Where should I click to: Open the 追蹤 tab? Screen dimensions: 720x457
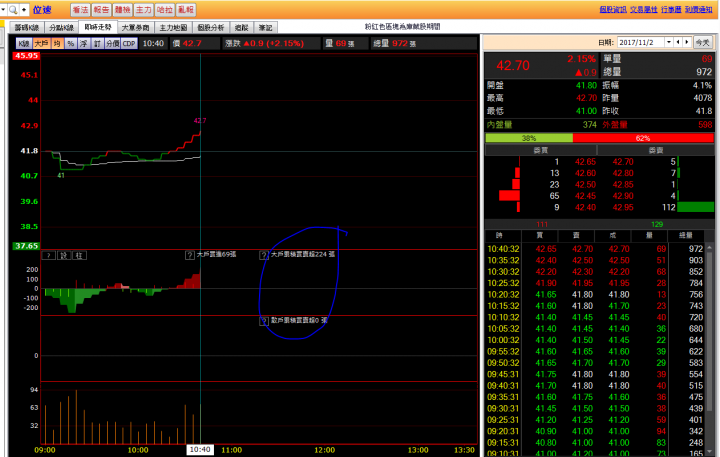tap(242, 28)
